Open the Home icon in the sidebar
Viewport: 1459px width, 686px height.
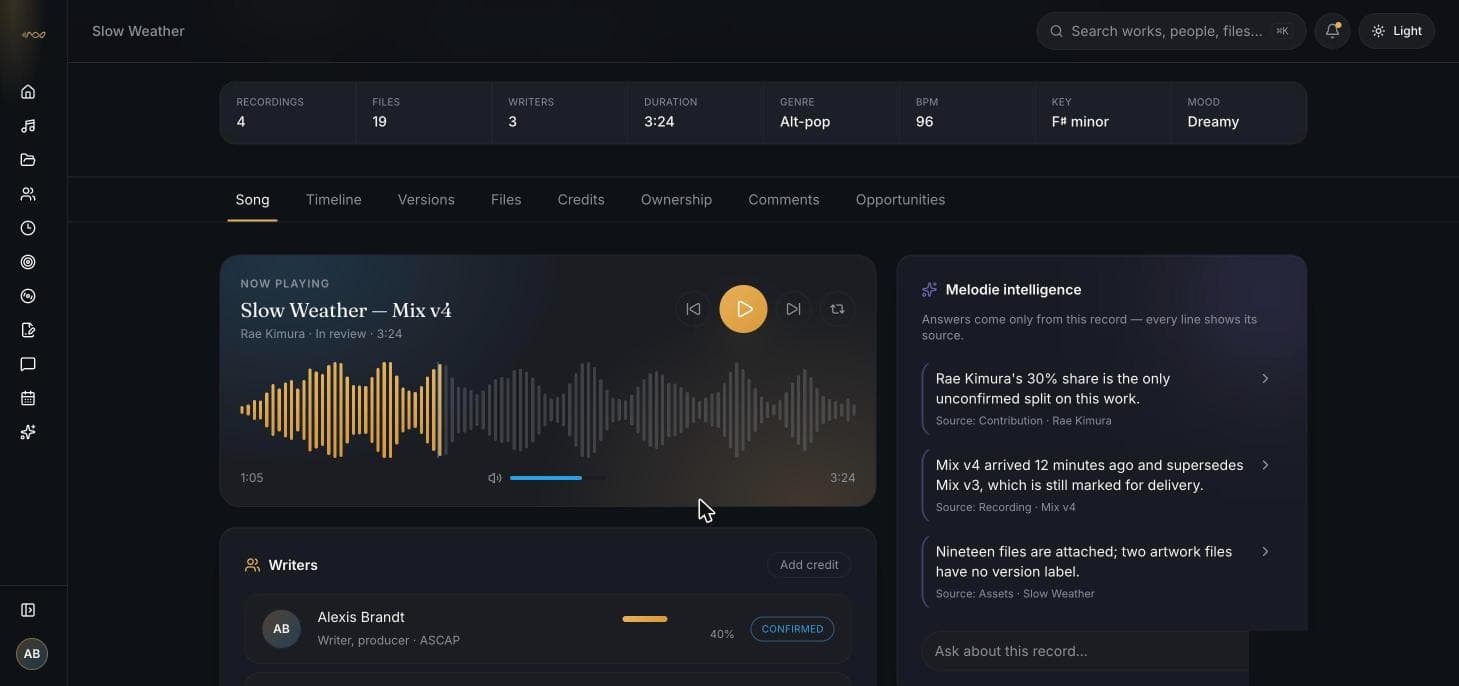click(x=28, y=92)
